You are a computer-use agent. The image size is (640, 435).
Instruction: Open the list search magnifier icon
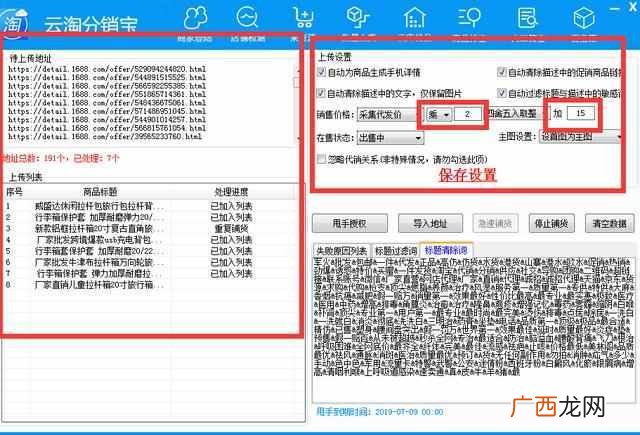[469, 18]
